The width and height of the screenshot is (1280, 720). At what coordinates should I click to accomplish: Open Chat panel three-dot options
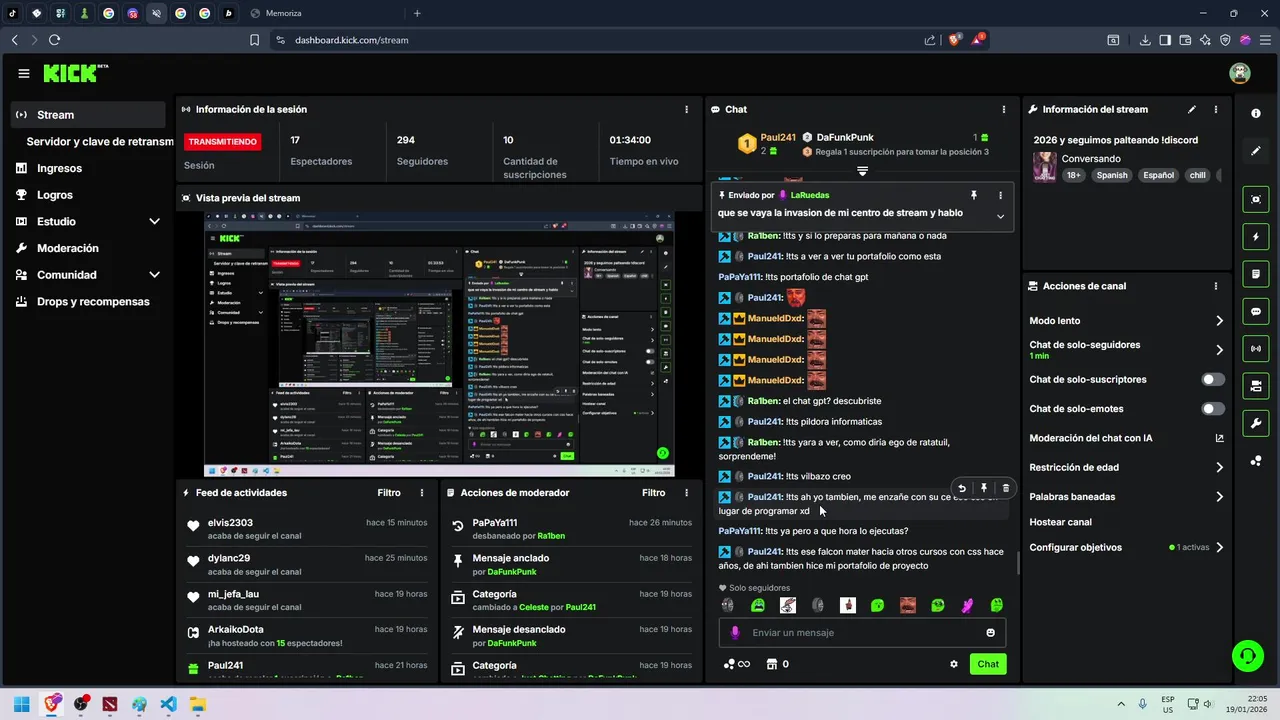pyautogui.click(x=1004, y=109)
